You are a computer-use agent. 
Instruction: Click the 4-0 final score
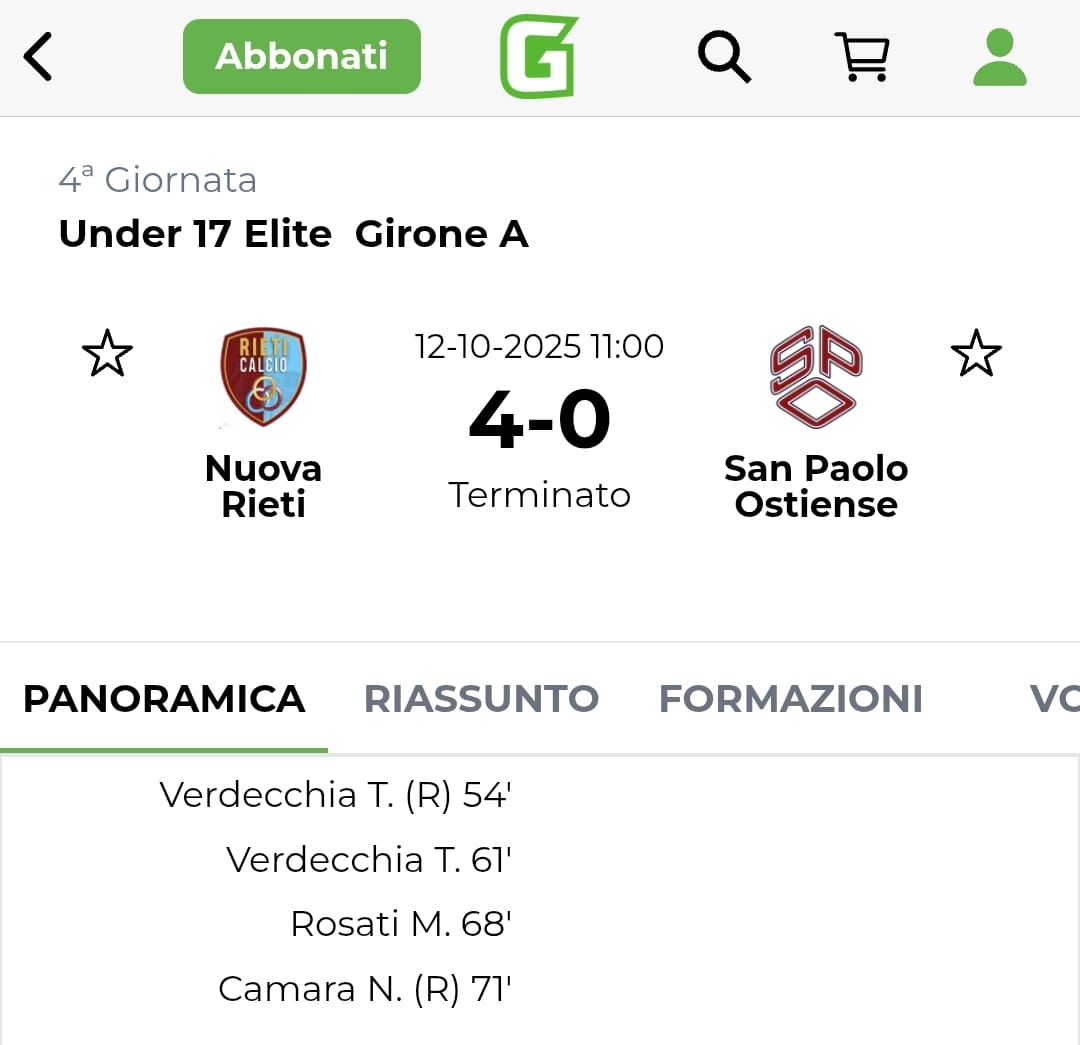point(539,420)
